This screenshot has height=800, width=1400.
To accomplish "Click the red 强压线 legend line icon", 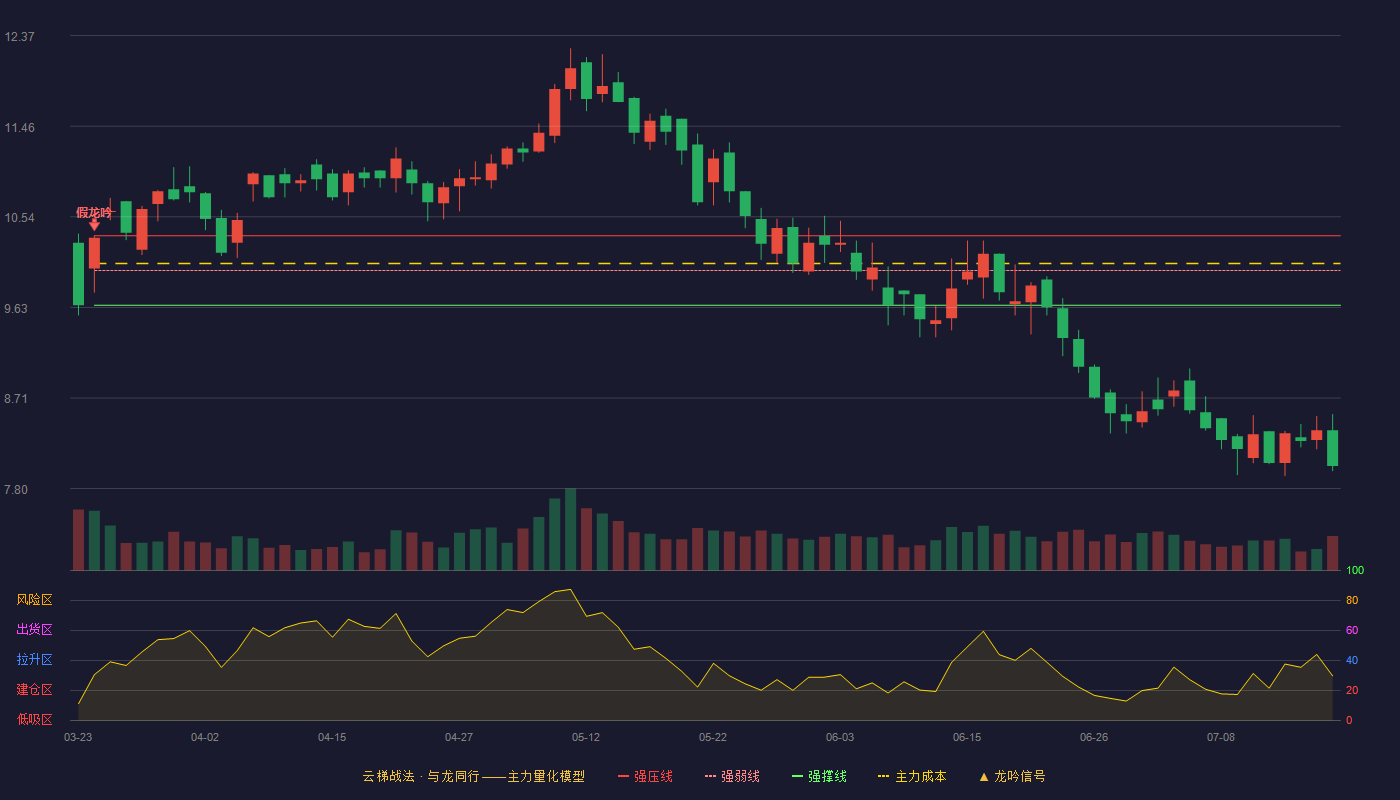I will point(623,777).
